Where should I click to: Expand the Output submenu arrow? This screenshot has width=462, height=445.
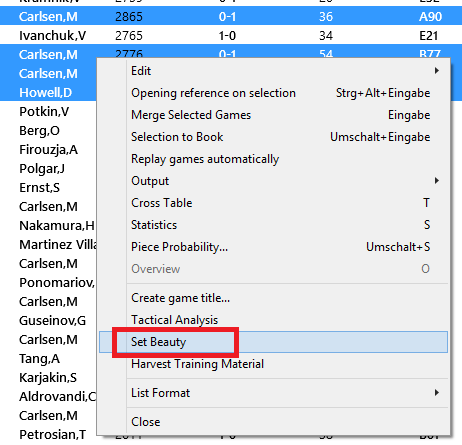tap(437, 181)
